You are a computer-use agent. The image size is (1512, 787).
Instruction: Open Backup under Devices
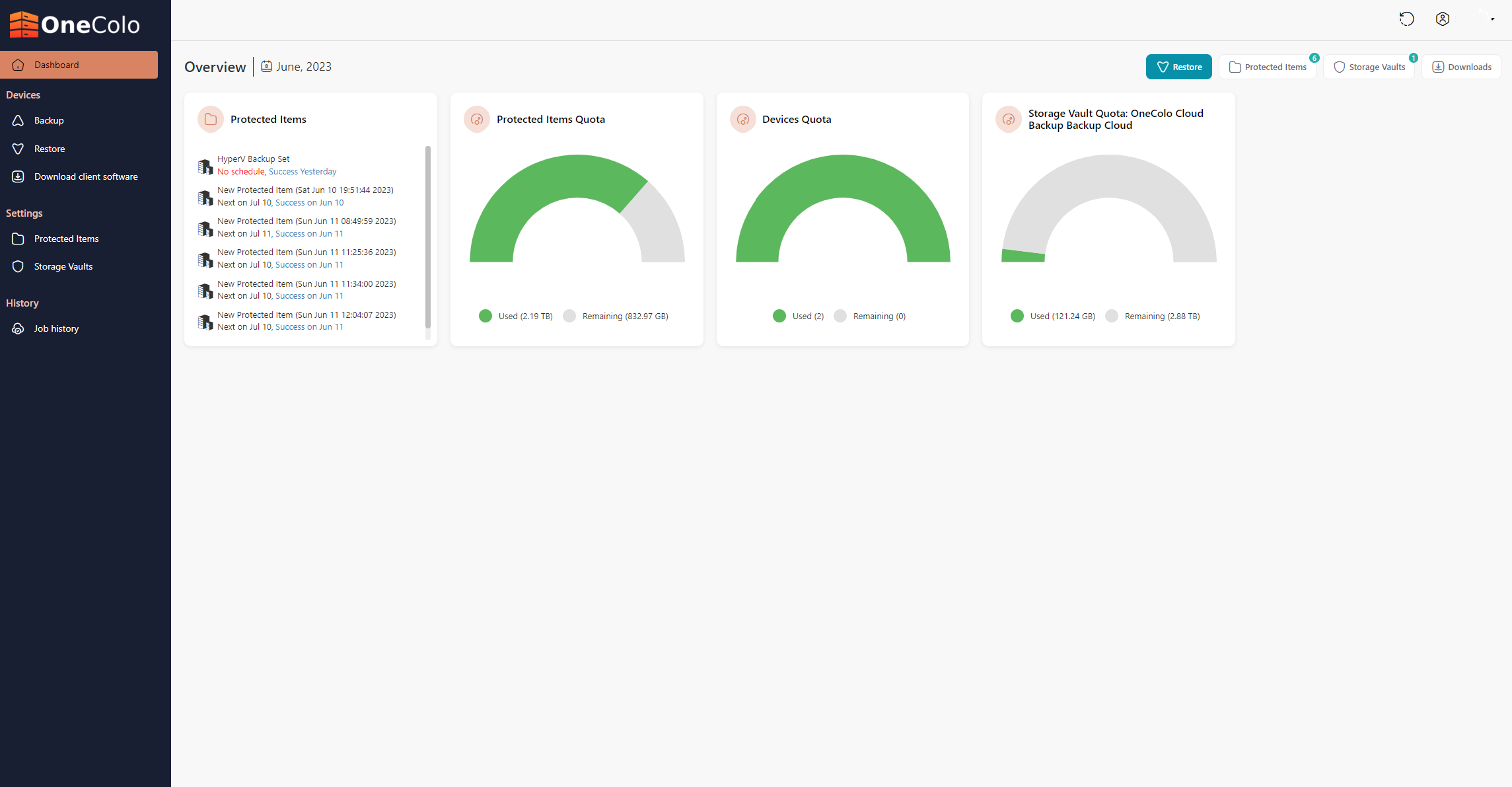point(49,120)
